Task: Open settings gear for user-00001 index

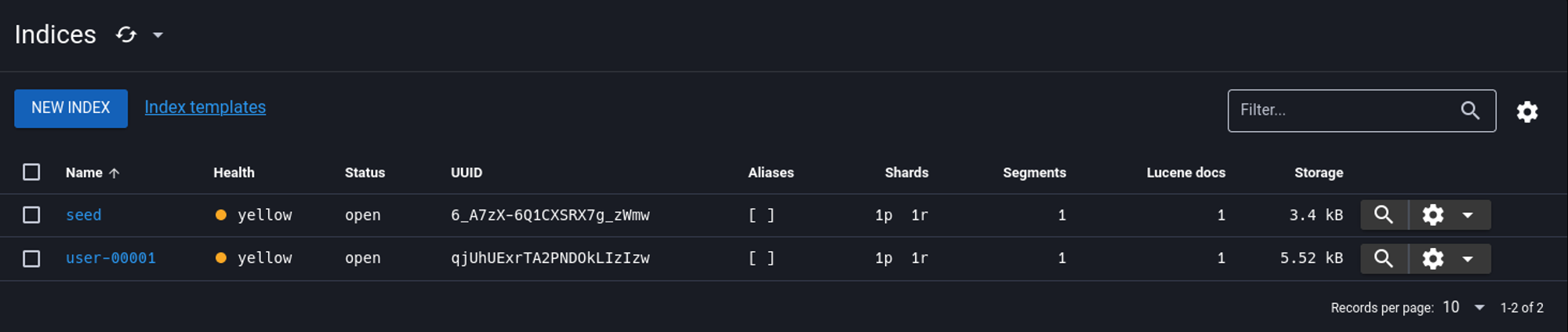Action: click(x=1432, y=258)
